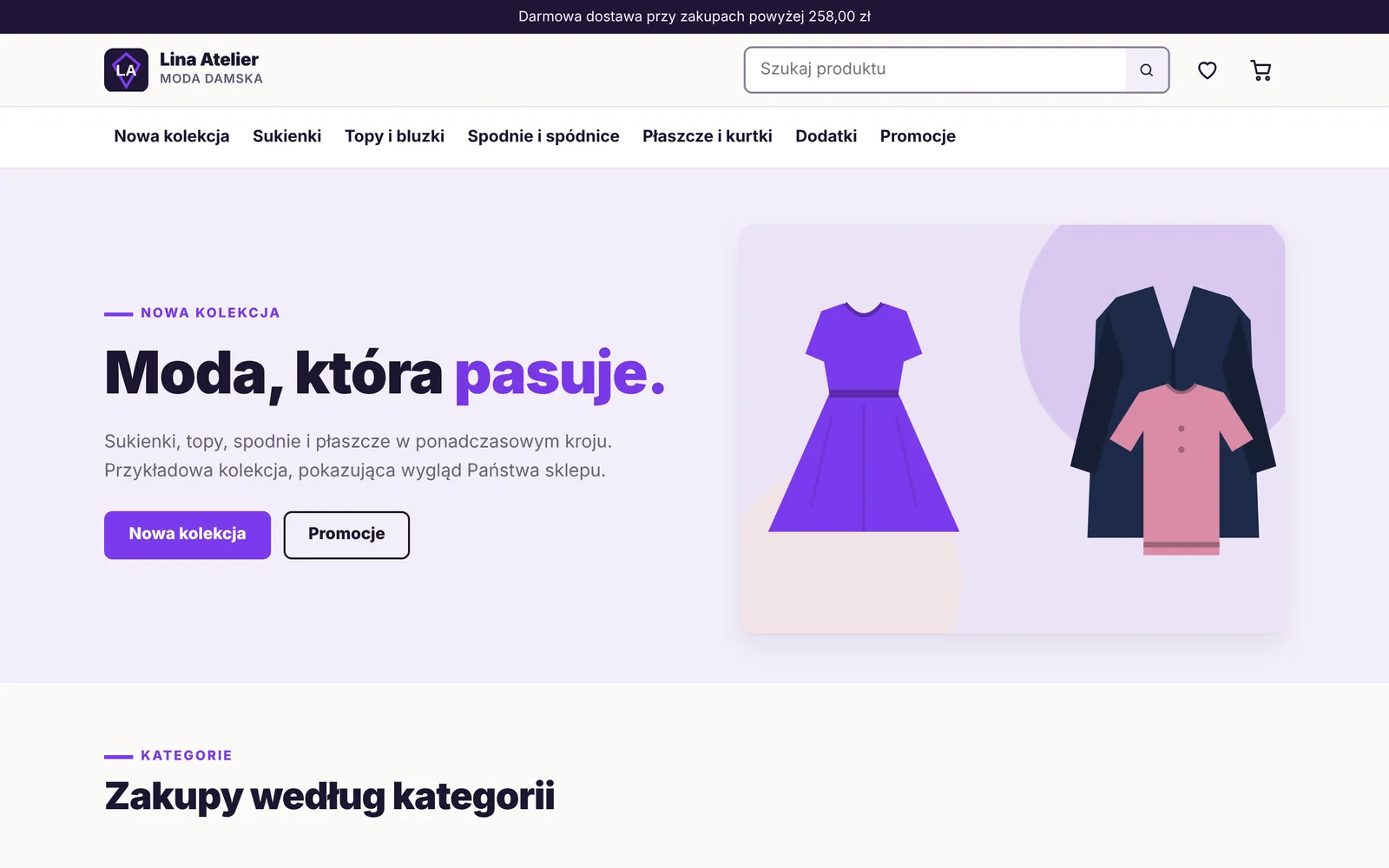This screenshot has width=1389, height=868.
Task: Click the search magnifier button
Action: click(x=1147, y=70)
